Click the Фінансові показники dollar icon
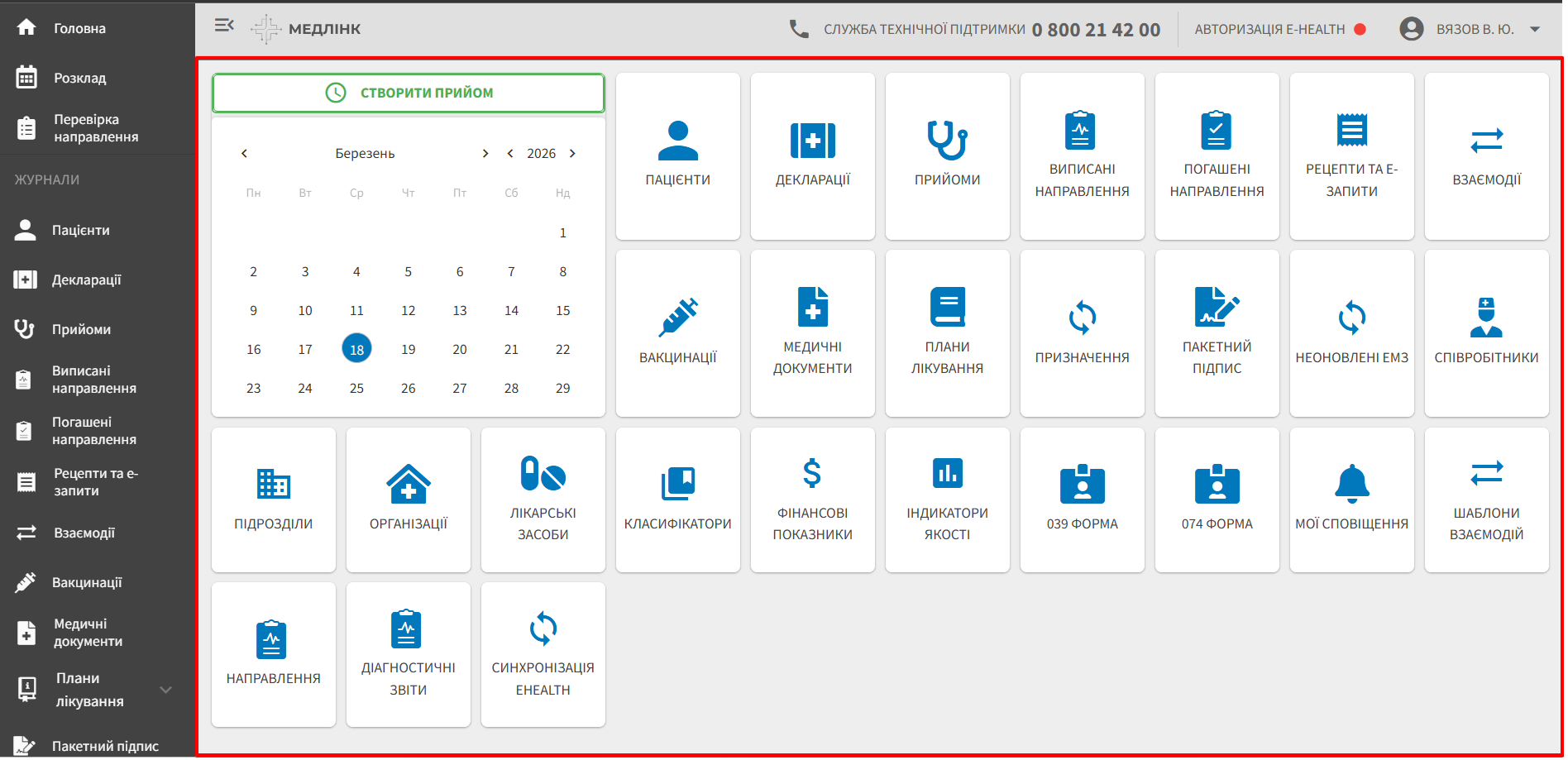Screen dimensions: 1568x760 click(x=812, y=474)
